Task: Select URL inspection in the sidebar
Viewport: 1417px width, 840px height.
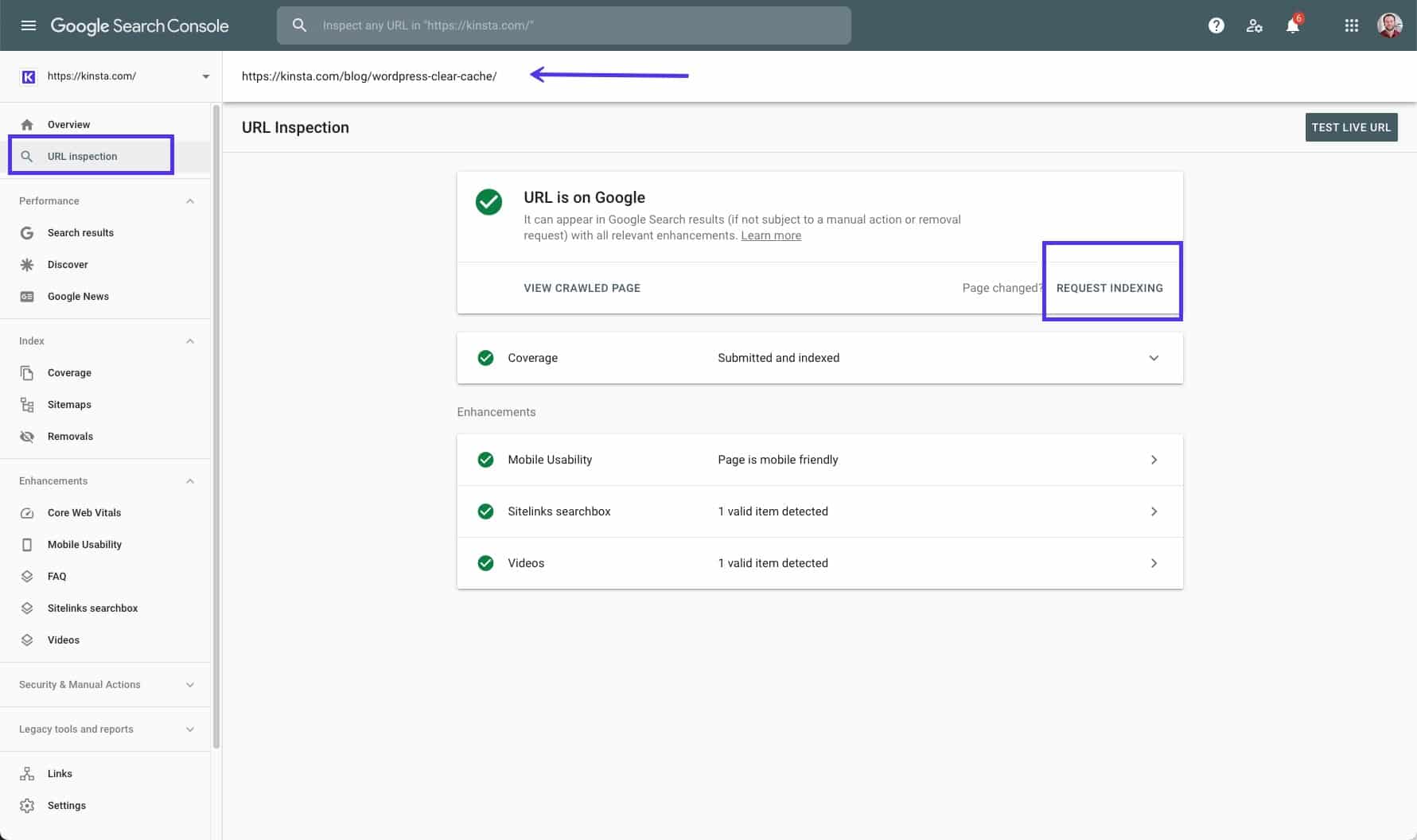Action: tap(82, 157)
